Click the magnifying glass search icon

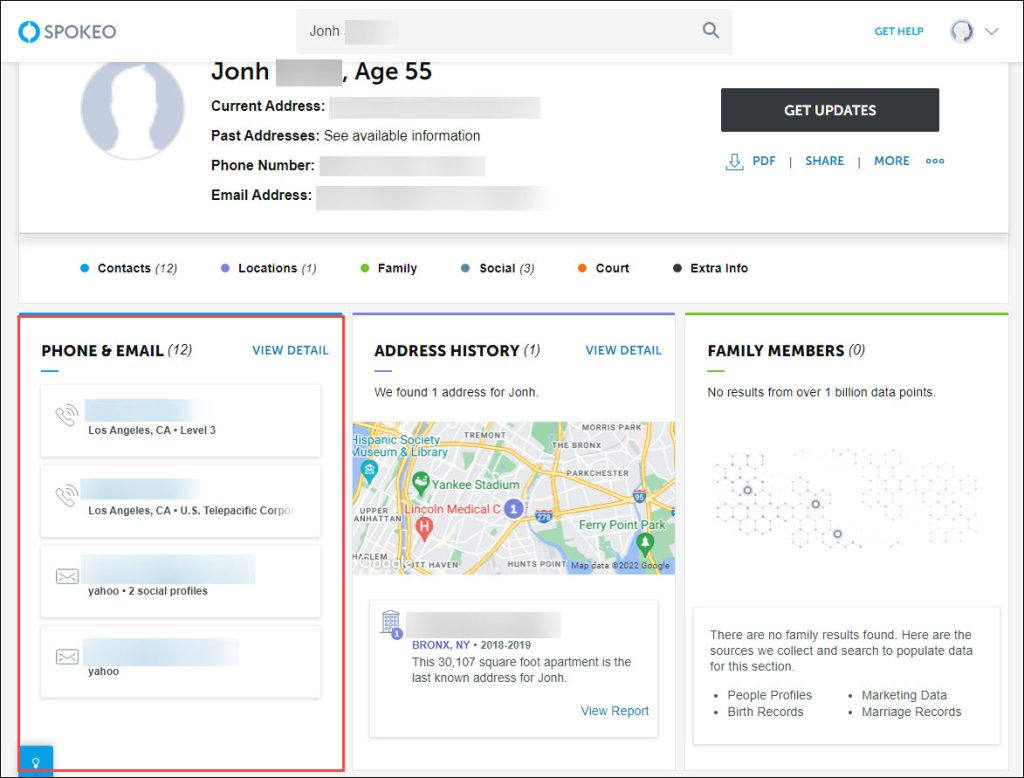pyautogui.click(x=710, y=30)
